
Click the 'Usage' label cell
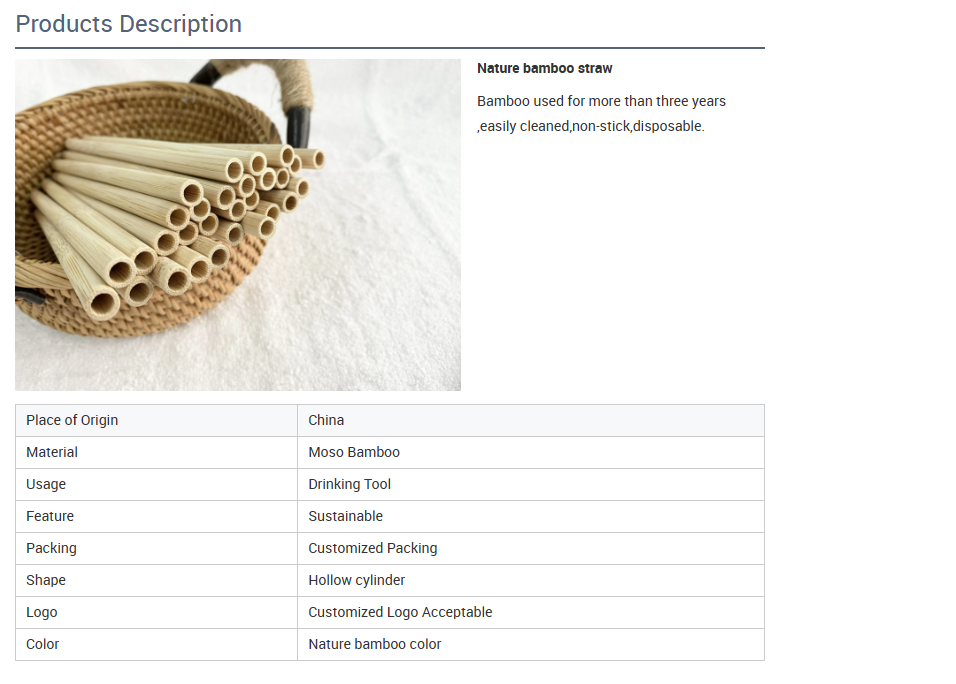[x=156, y=485]
